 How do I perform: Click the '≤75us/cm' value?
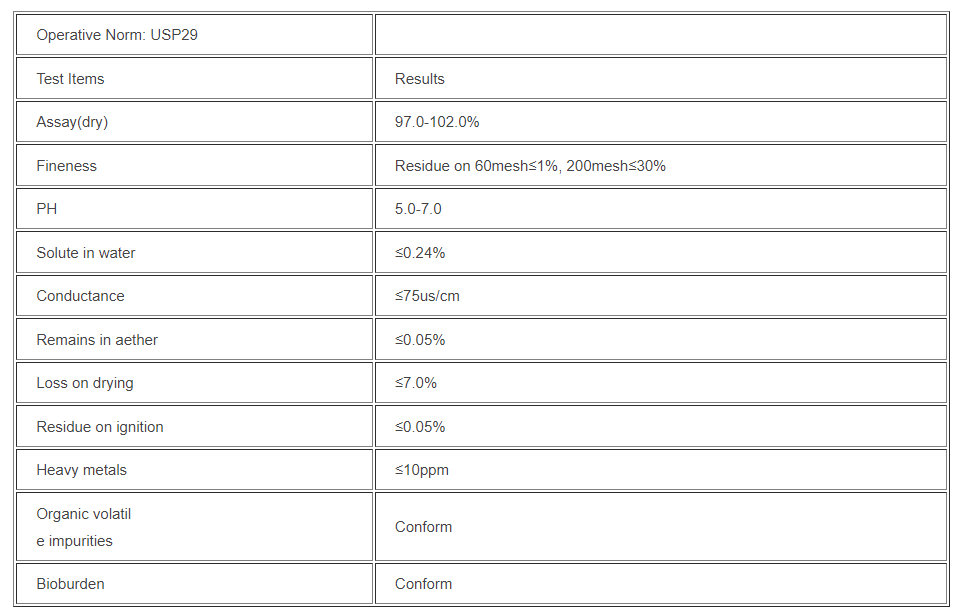pos(427,296)
